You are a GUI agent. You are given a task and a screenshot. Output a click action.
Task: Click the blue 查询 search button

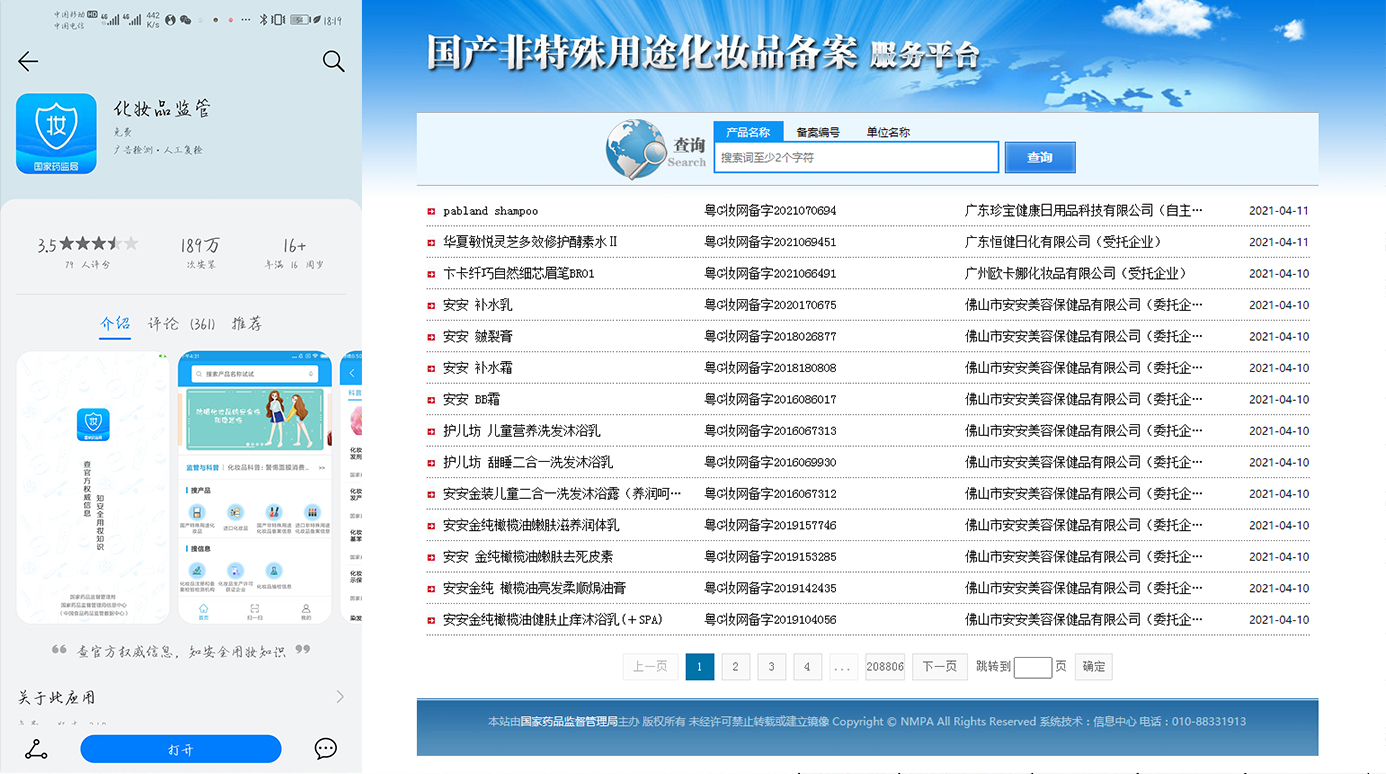coord(1039,157)
